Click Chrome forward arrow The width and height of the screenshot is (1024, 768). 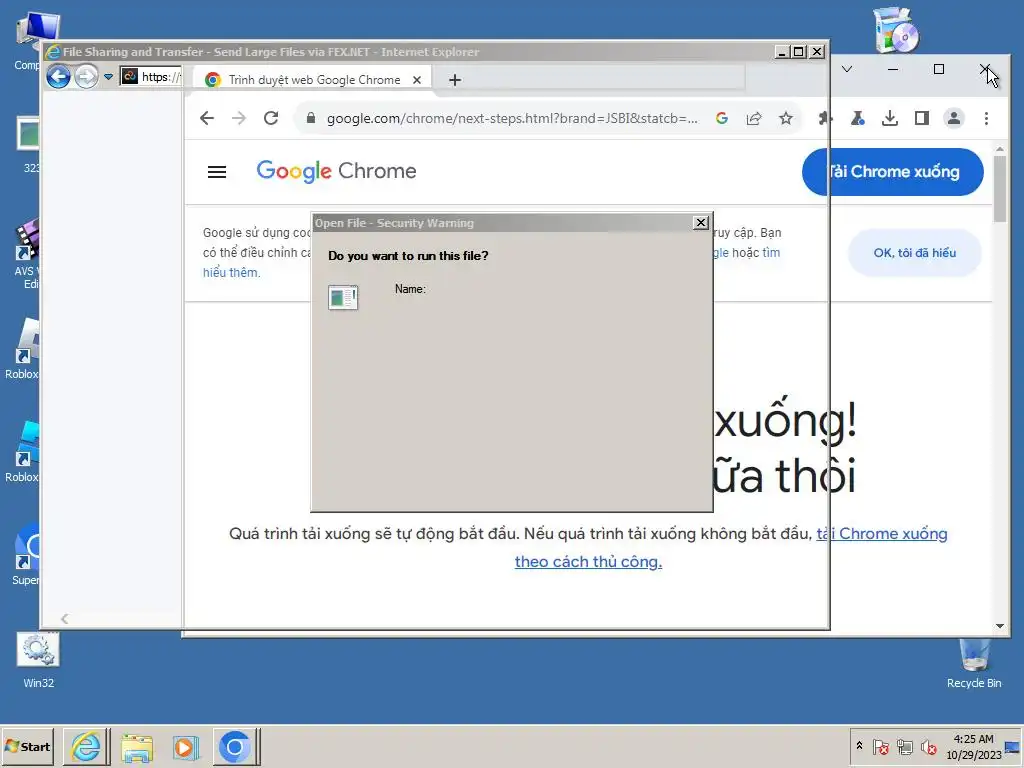click(239, 118)
